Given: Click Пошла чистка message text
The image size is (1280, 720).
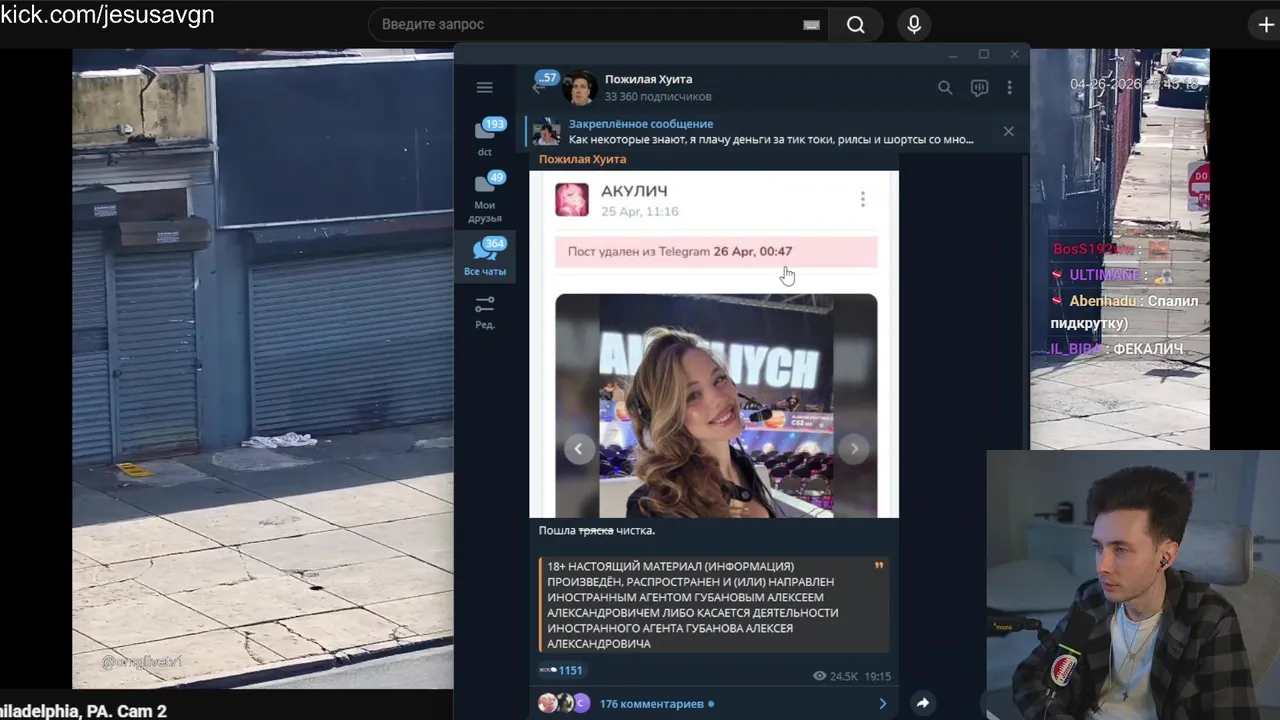Looking at the screenshot, I should click(x=597, y=531).
